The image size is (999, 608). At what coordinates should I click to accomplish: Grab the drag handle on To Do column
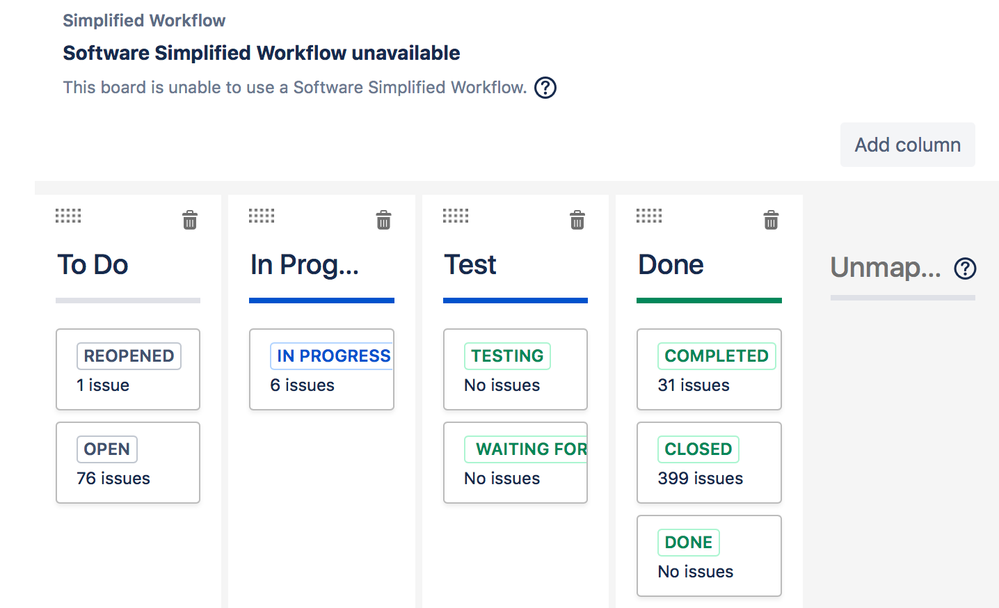click(68, 215)
